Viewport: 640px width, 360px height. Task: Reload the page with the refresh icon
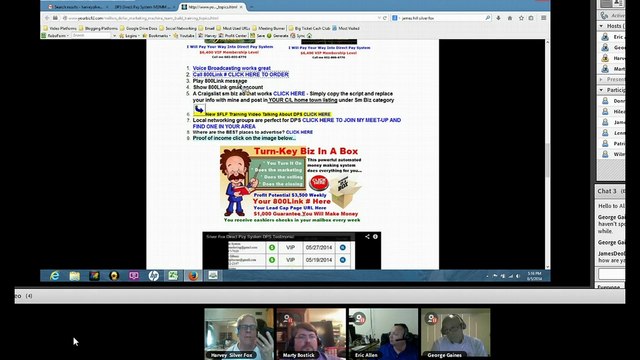385,18
